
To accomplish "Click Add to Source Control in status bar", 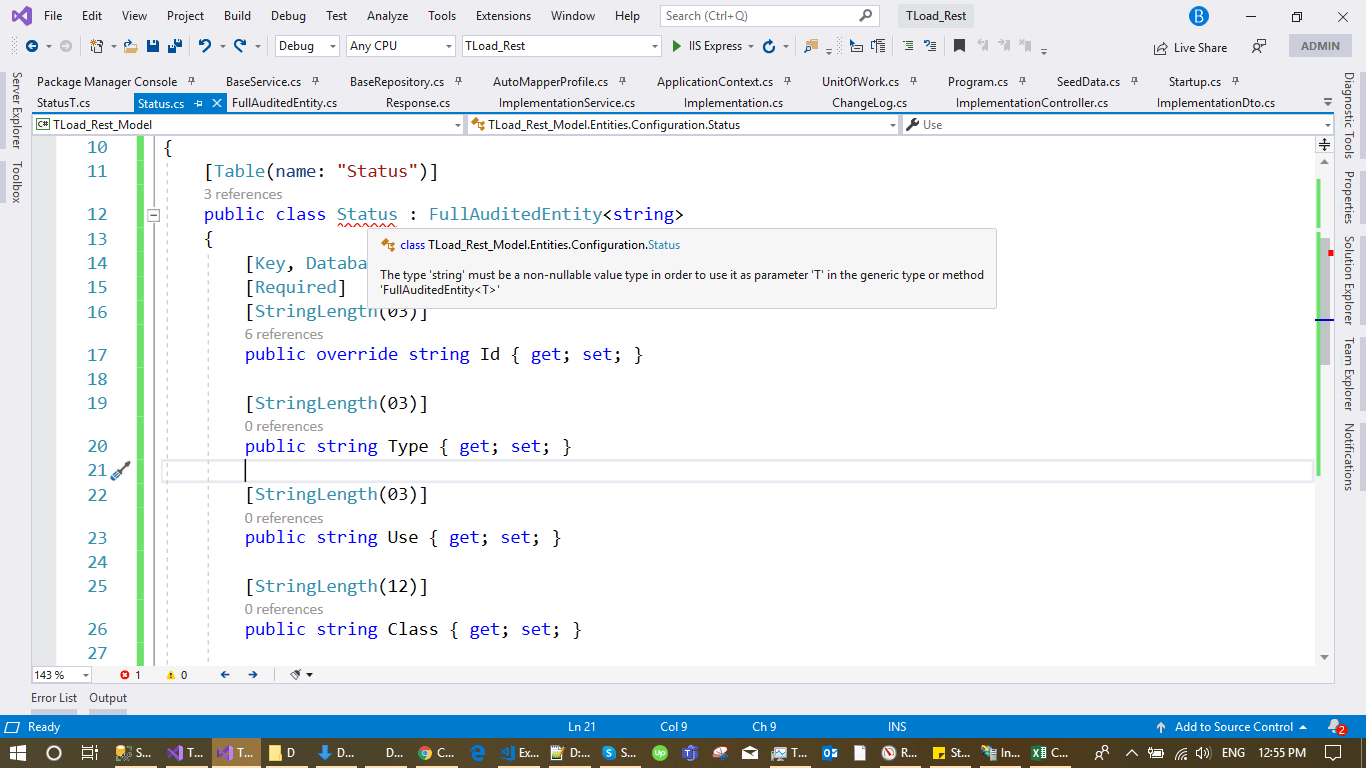I will tap(1233, 727).
